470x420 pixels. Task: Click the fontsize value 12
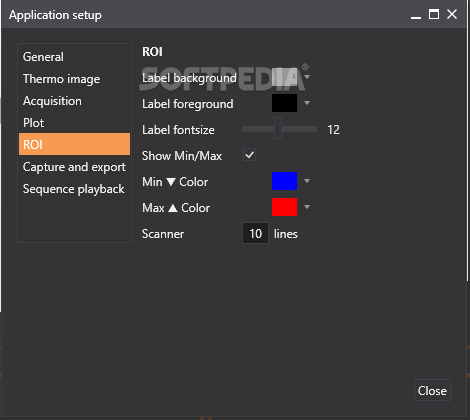pyautogui.click(x=333, y=130)
